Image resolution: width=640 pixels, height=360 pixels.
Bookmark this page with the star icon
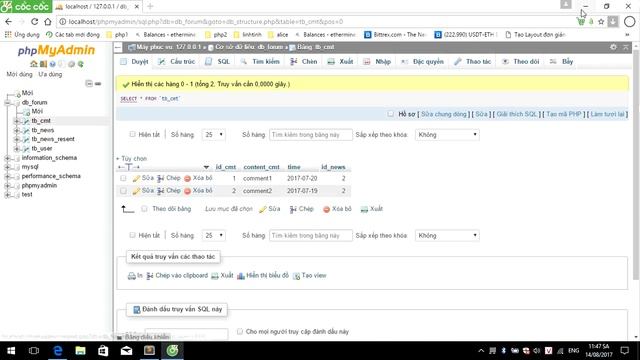[x=601, y=22]
